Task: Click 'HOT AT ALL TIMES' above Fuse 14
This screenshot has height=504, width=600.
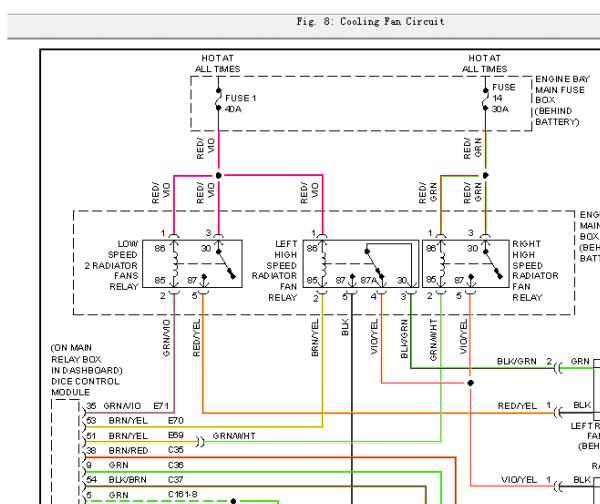Action: tap(484, 64)
